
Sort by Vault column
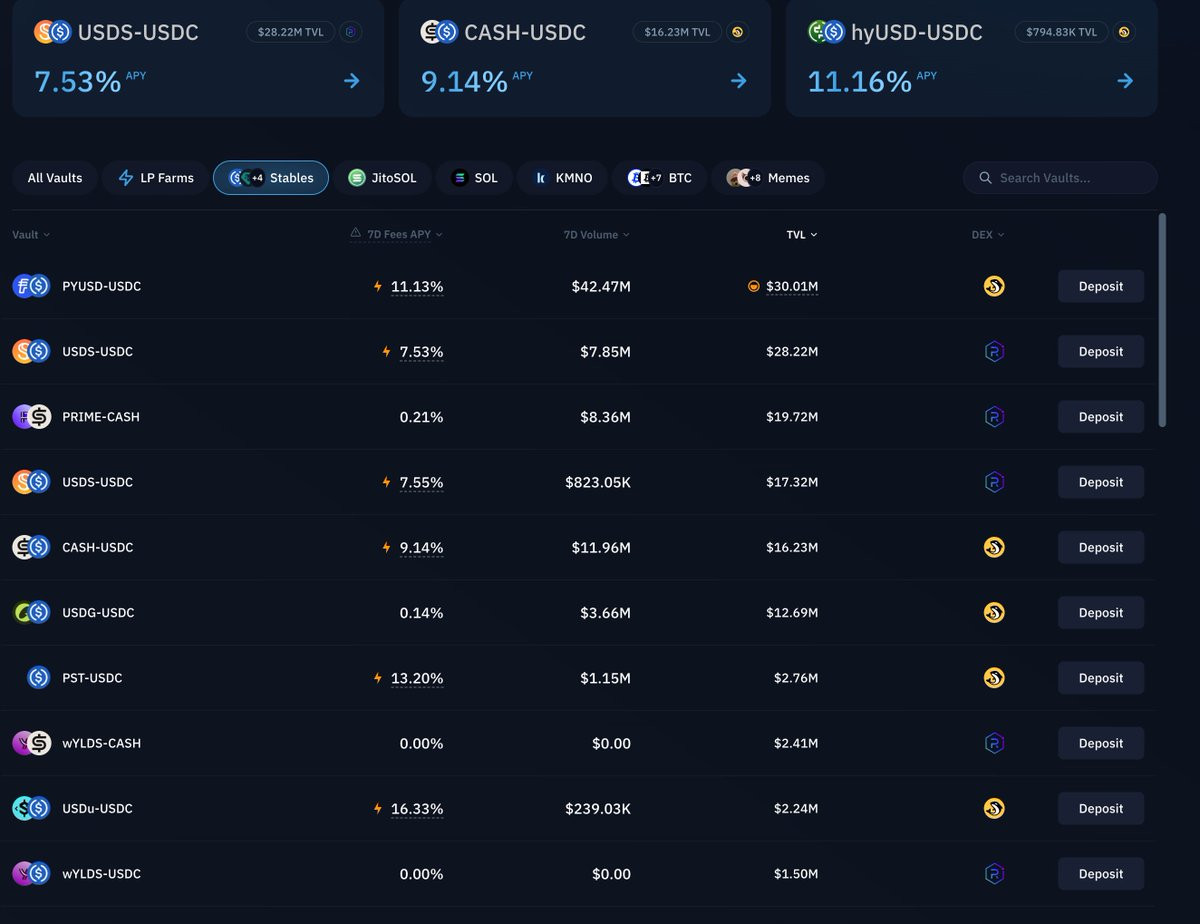(x=31, y=235)
